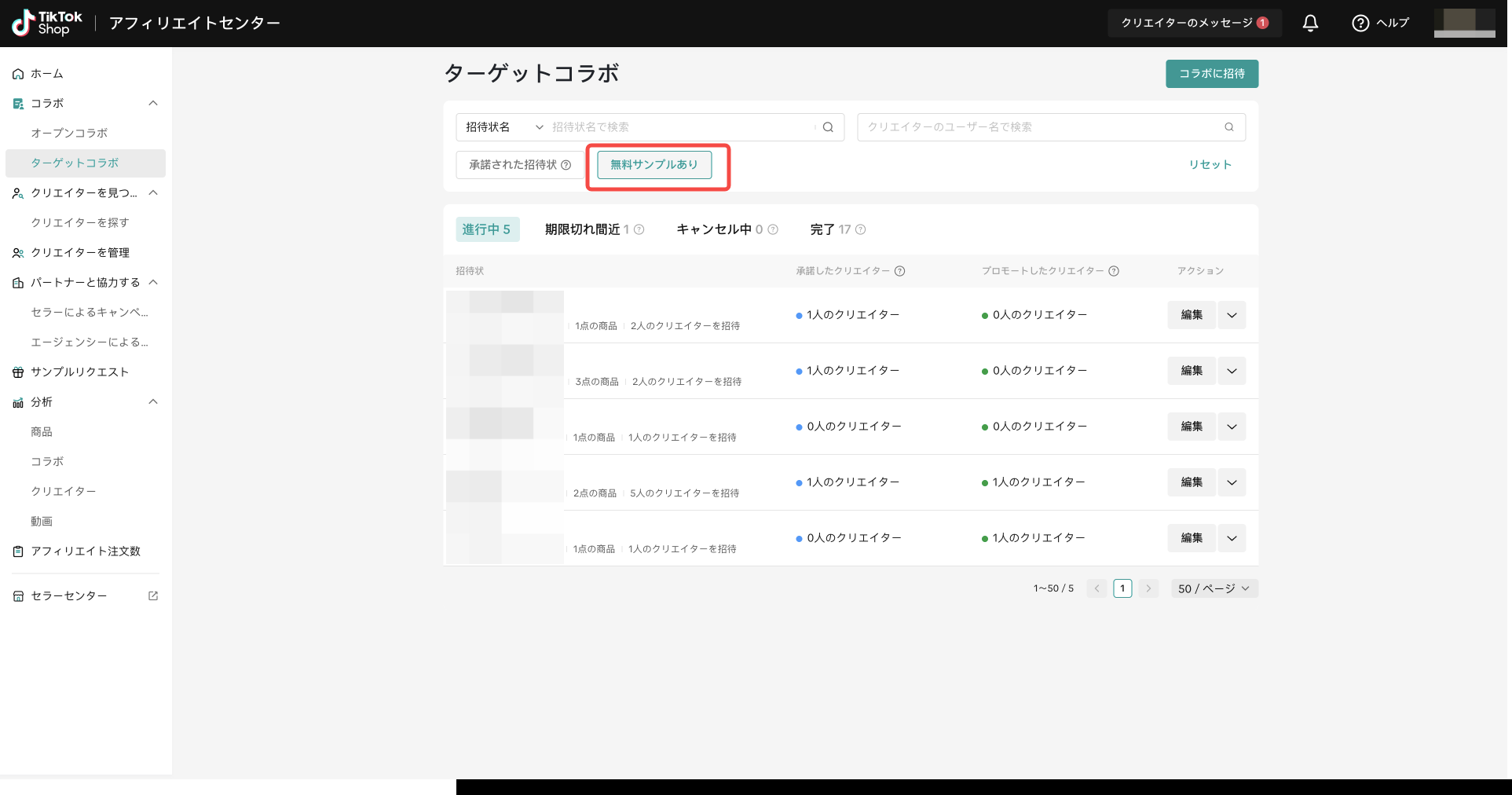Screen dimensions: 1512x795
Task: Switch to the キャンセル中 tab
Action: [x=719, y=229]
